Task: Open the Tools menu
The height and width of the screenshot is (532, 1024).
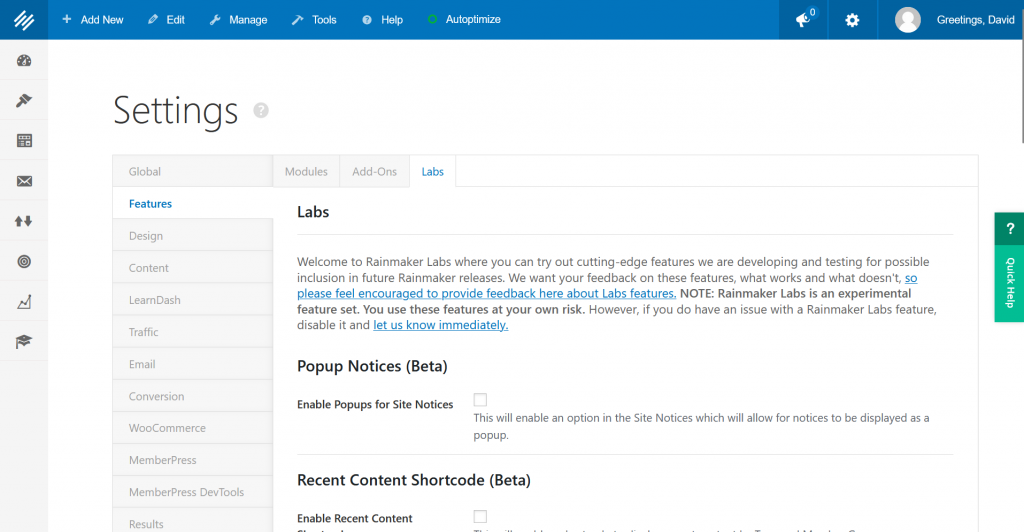Action: (314, 20)
